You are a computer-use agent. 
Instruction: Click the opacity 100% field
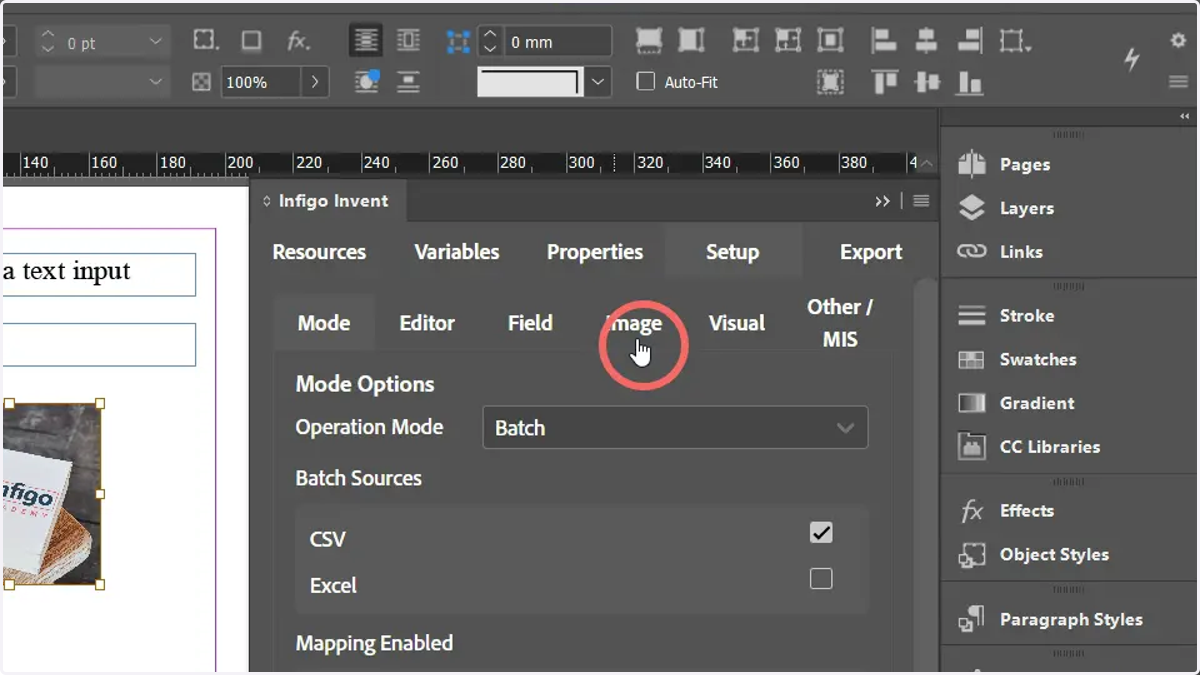coord(259,82)
